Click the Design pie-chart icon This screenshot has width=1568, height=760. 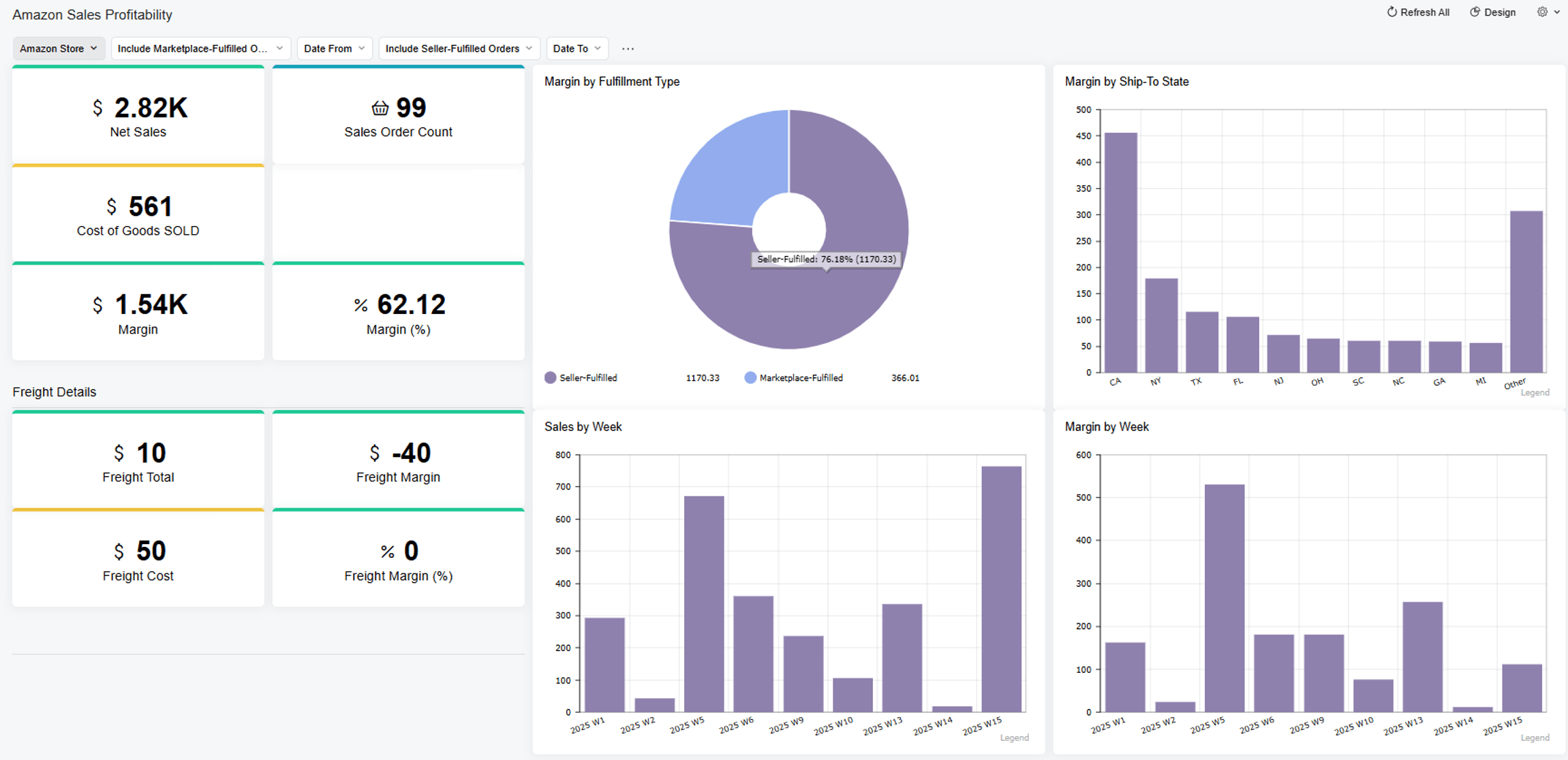[1474, 12]
